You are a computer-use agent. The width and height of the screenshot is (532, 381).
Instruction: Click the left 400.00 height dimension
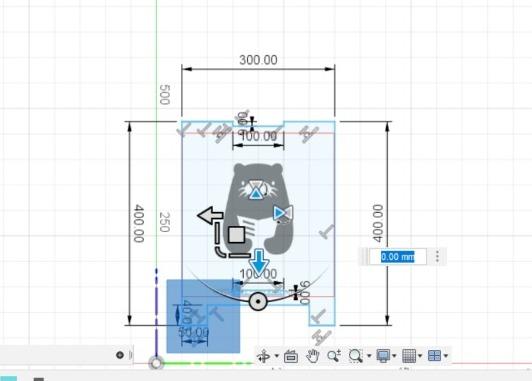[x=139, y=224]
